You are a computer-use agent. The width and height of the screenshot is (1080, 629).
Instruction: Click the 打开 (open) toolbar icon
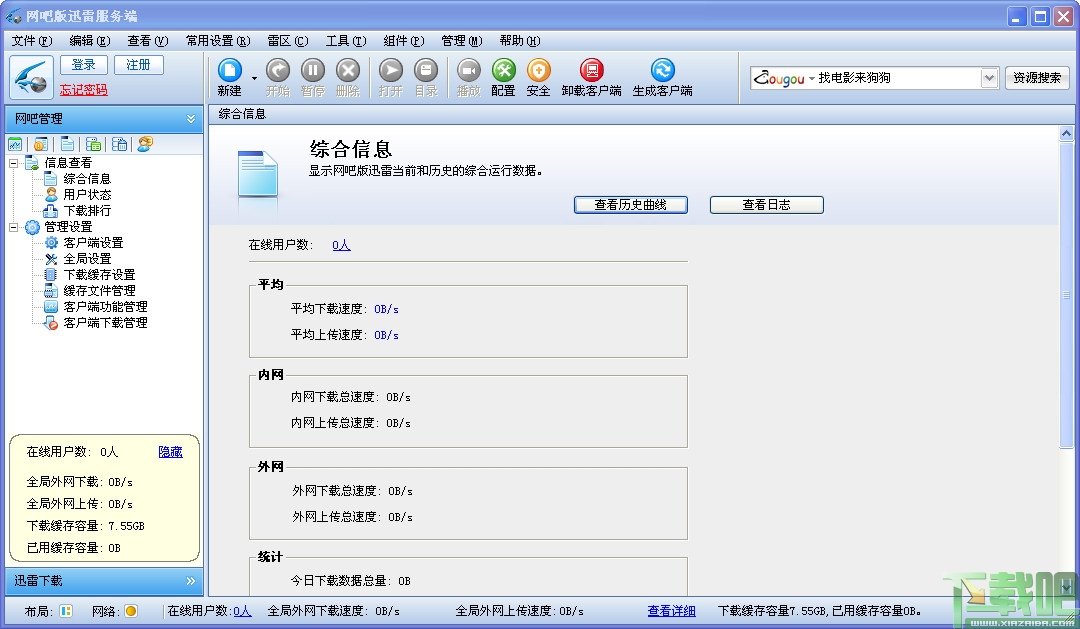pos(391,70)
